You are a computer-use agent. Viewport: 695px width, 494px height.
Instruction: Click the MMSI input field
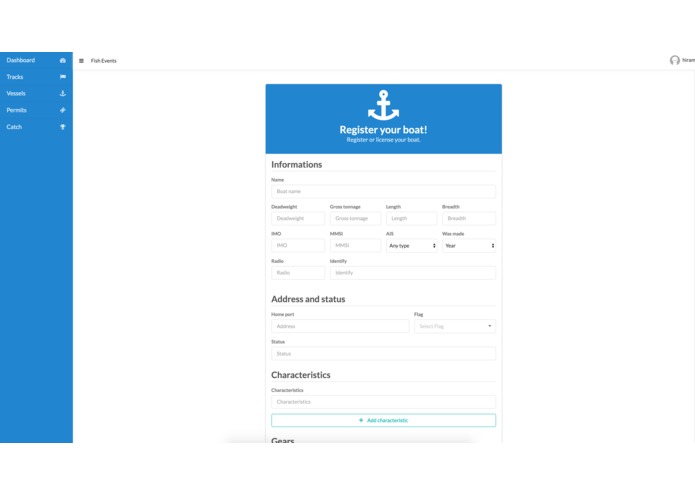coord(355,245)
